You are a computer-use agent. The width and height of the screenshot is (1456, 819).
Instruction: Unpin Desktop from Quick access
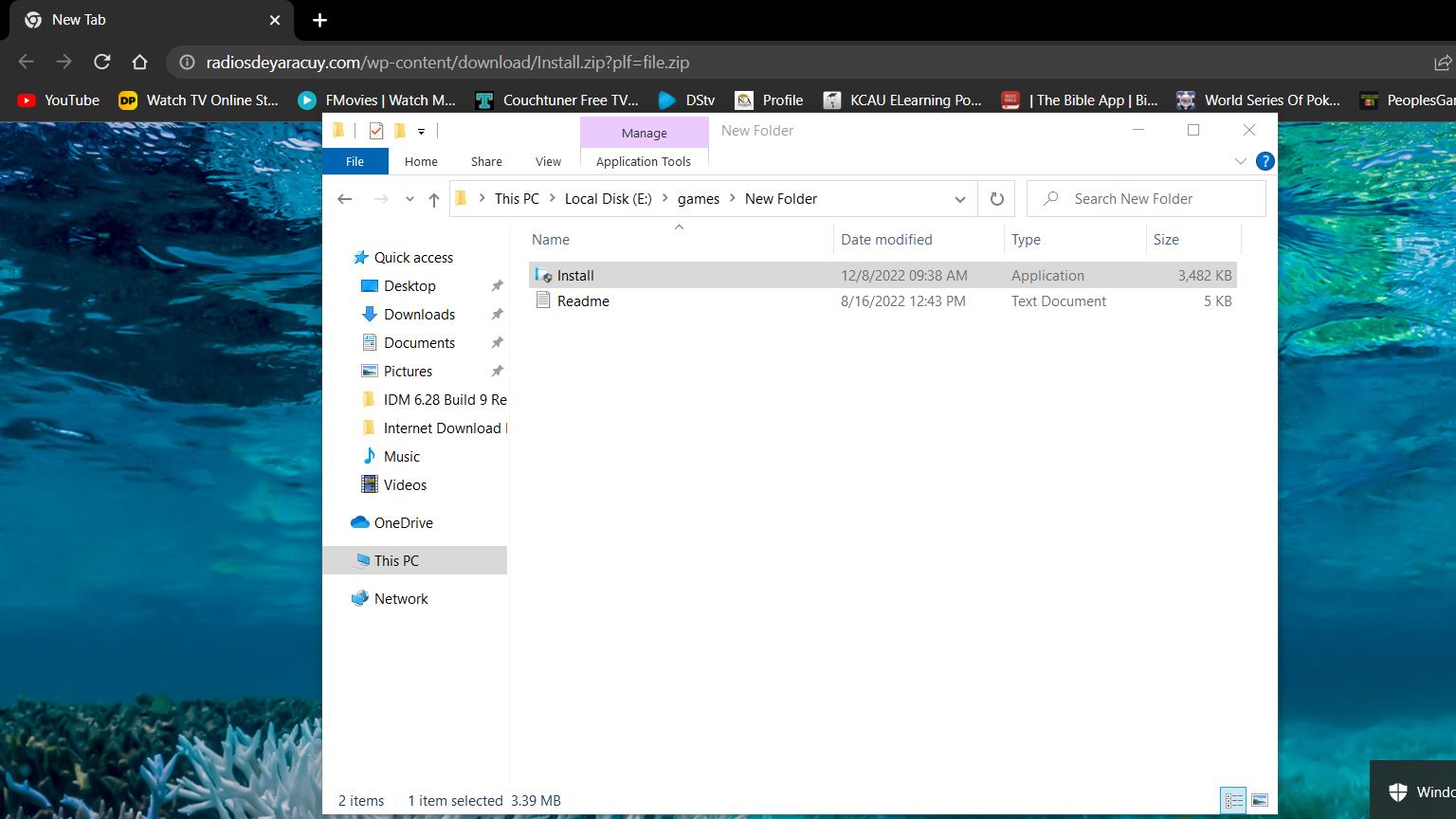[497, 286]
